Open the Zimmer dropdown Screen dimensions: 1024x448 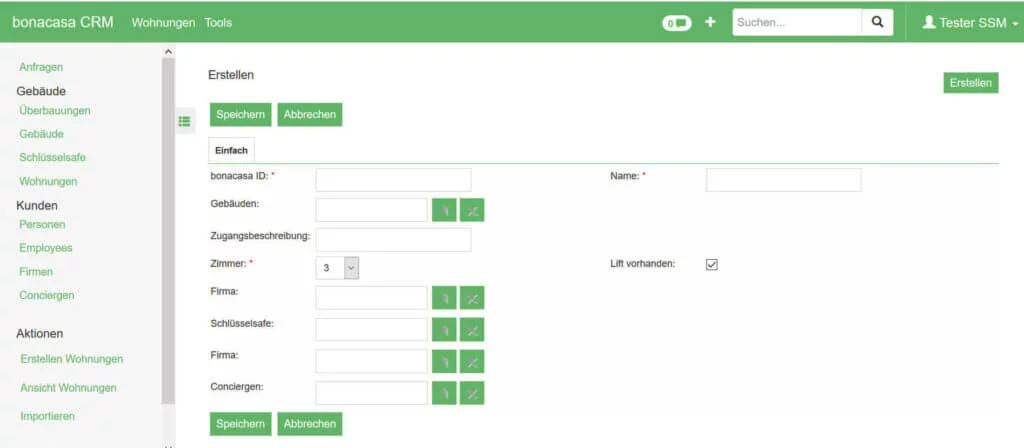(x=337, y=268)
